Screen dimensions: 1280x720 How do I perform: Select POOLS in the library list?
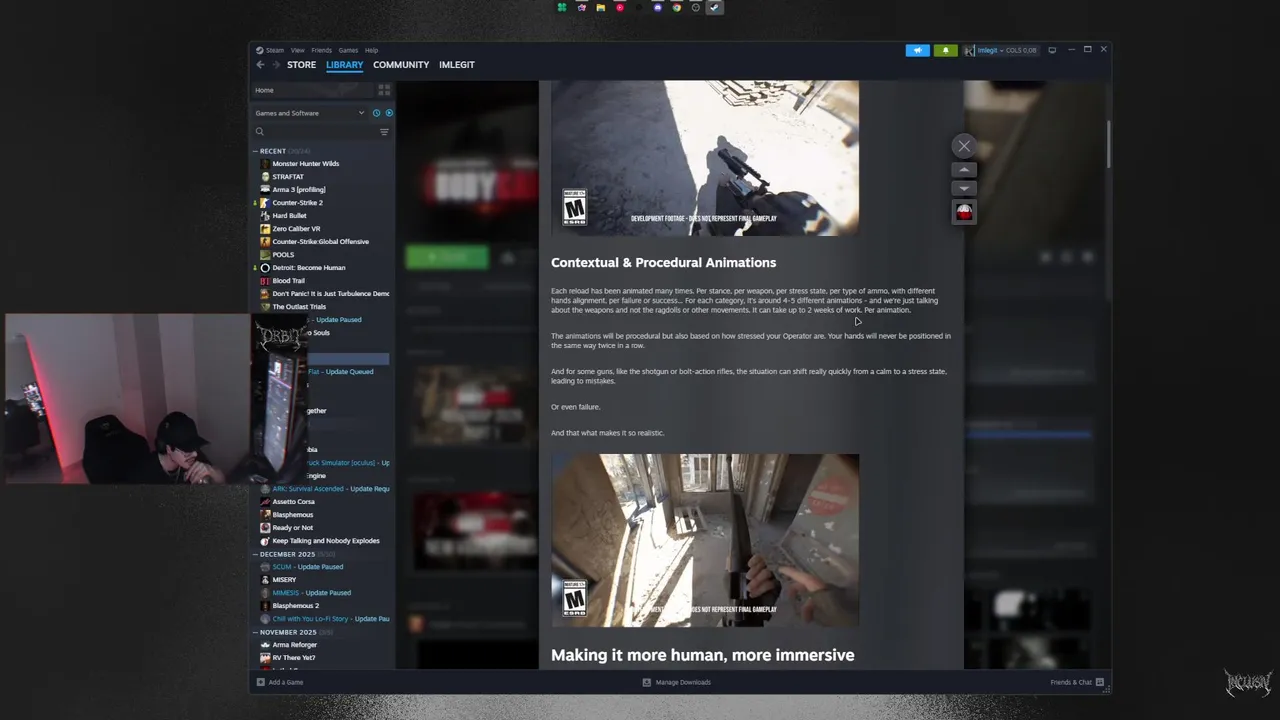point(283,255)
